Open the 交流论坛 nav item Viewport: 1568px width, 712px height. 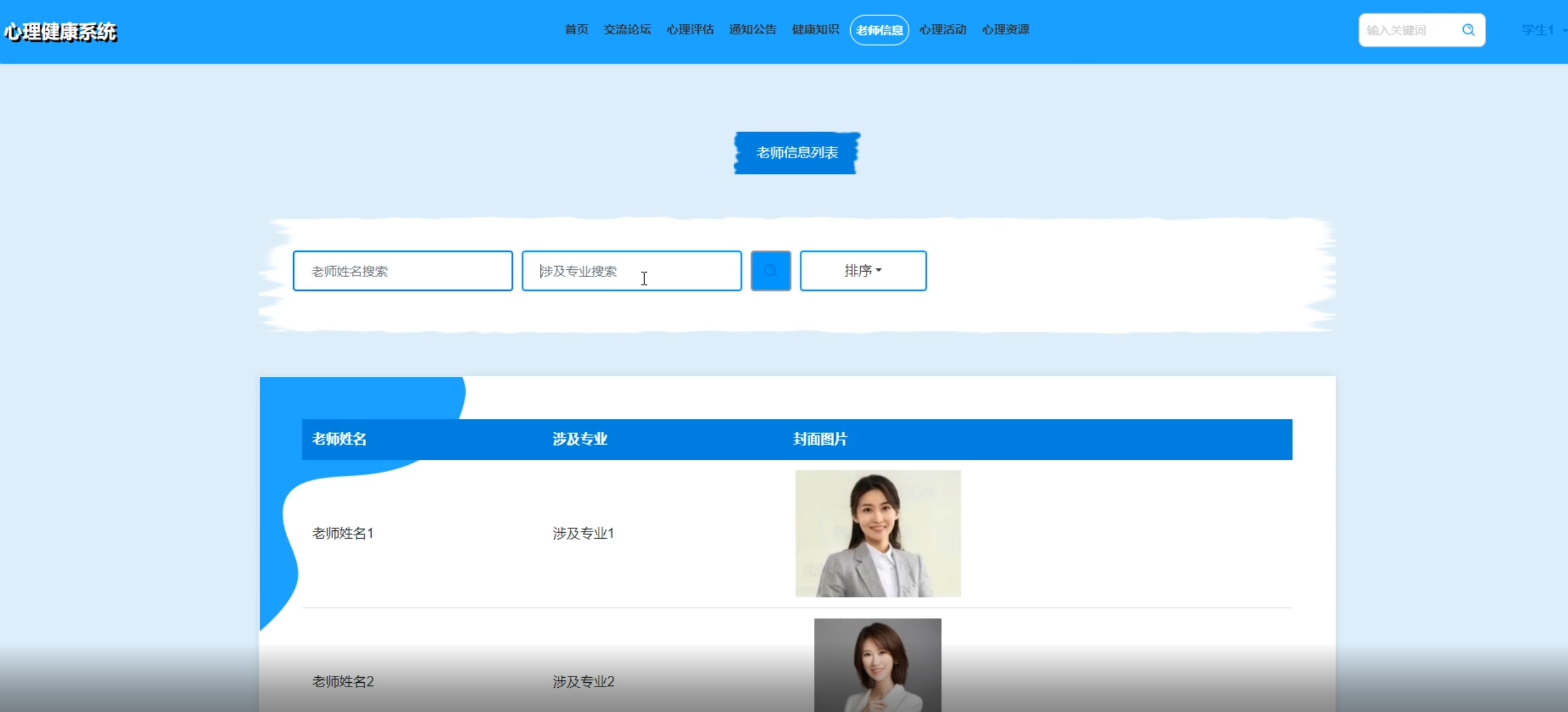tap(627, 30)
